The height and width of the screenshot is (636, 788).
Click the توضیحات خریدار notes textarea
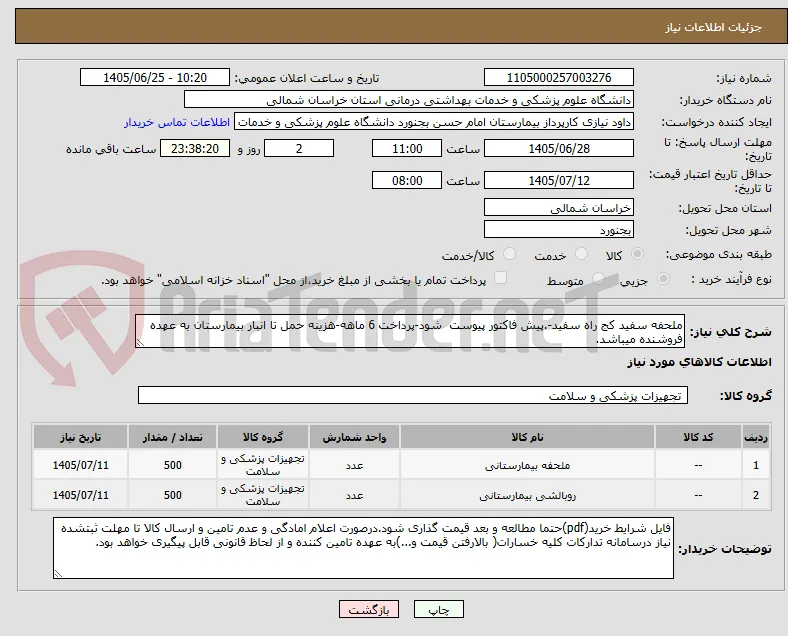pos(363,548)
